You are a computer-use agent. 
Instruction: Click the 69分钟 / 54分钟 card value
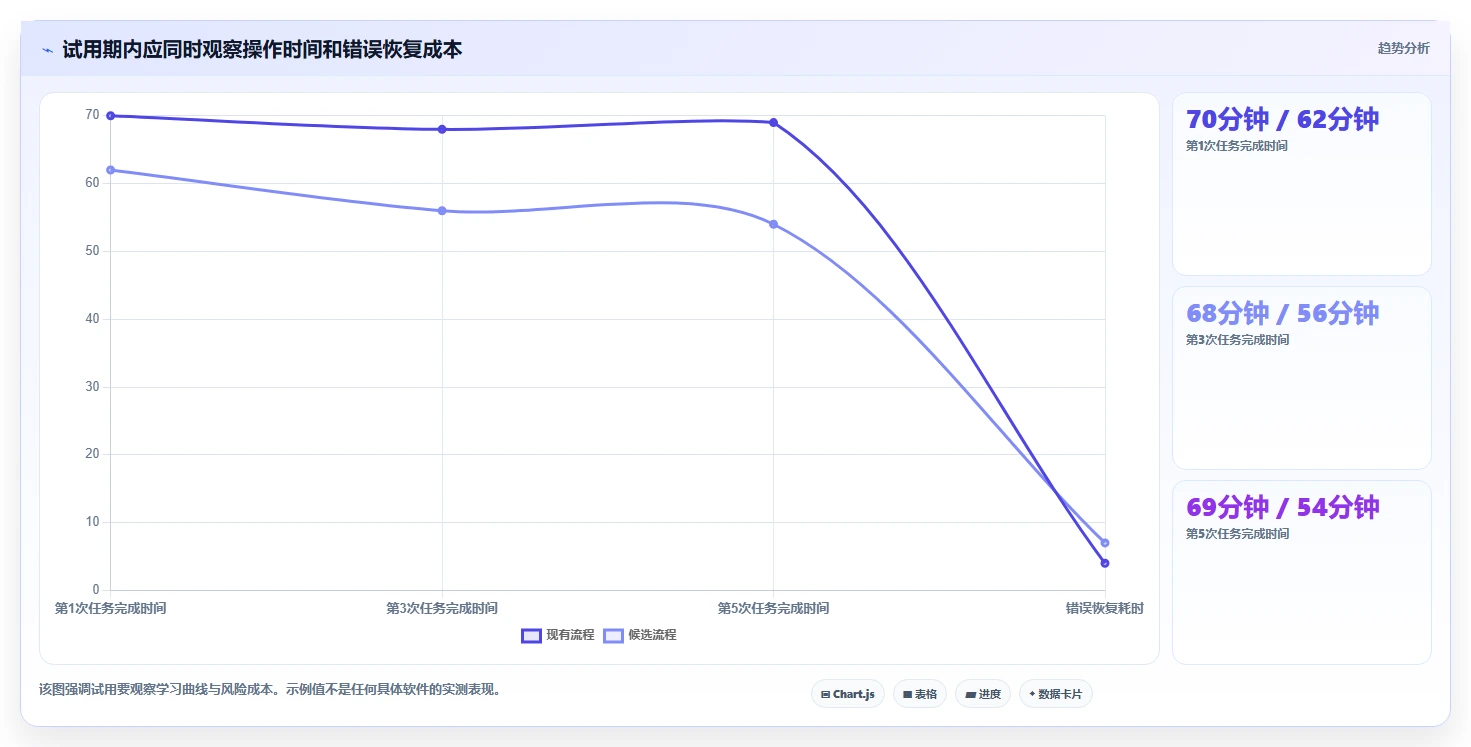pyautogui.click(x=1282, y=507)
